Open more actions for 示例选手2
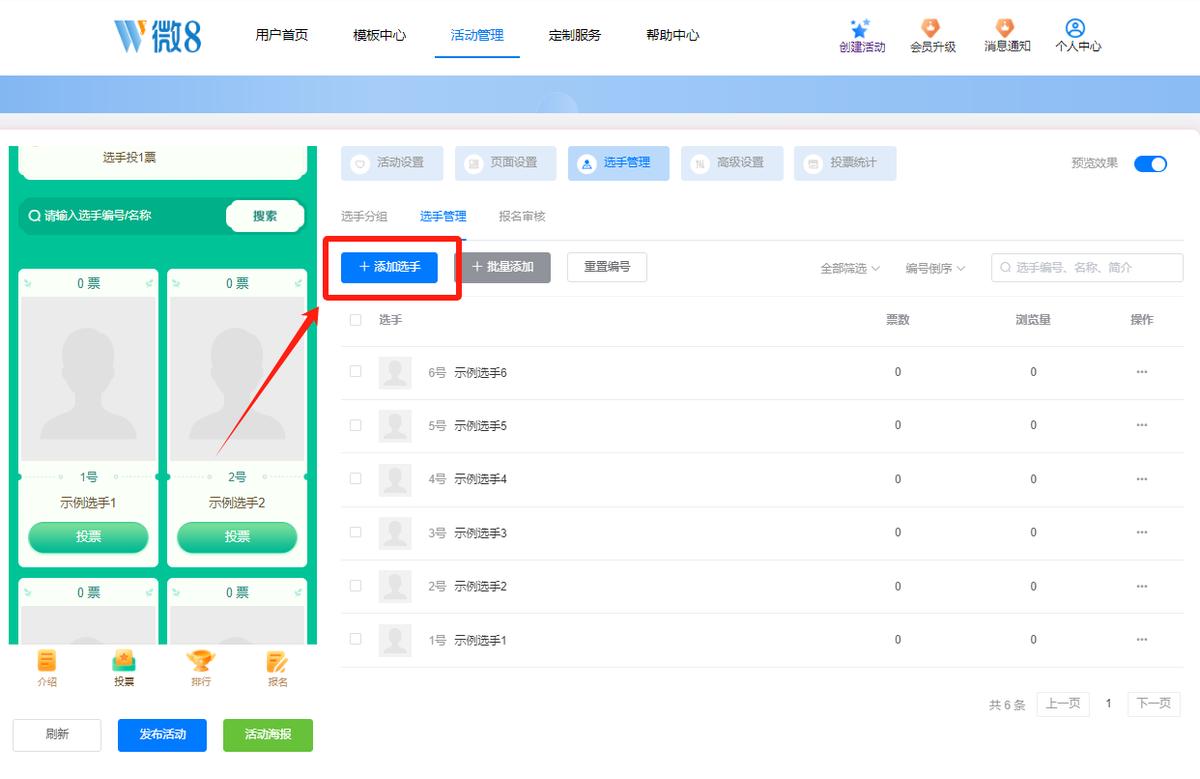 pos(1142,586)
